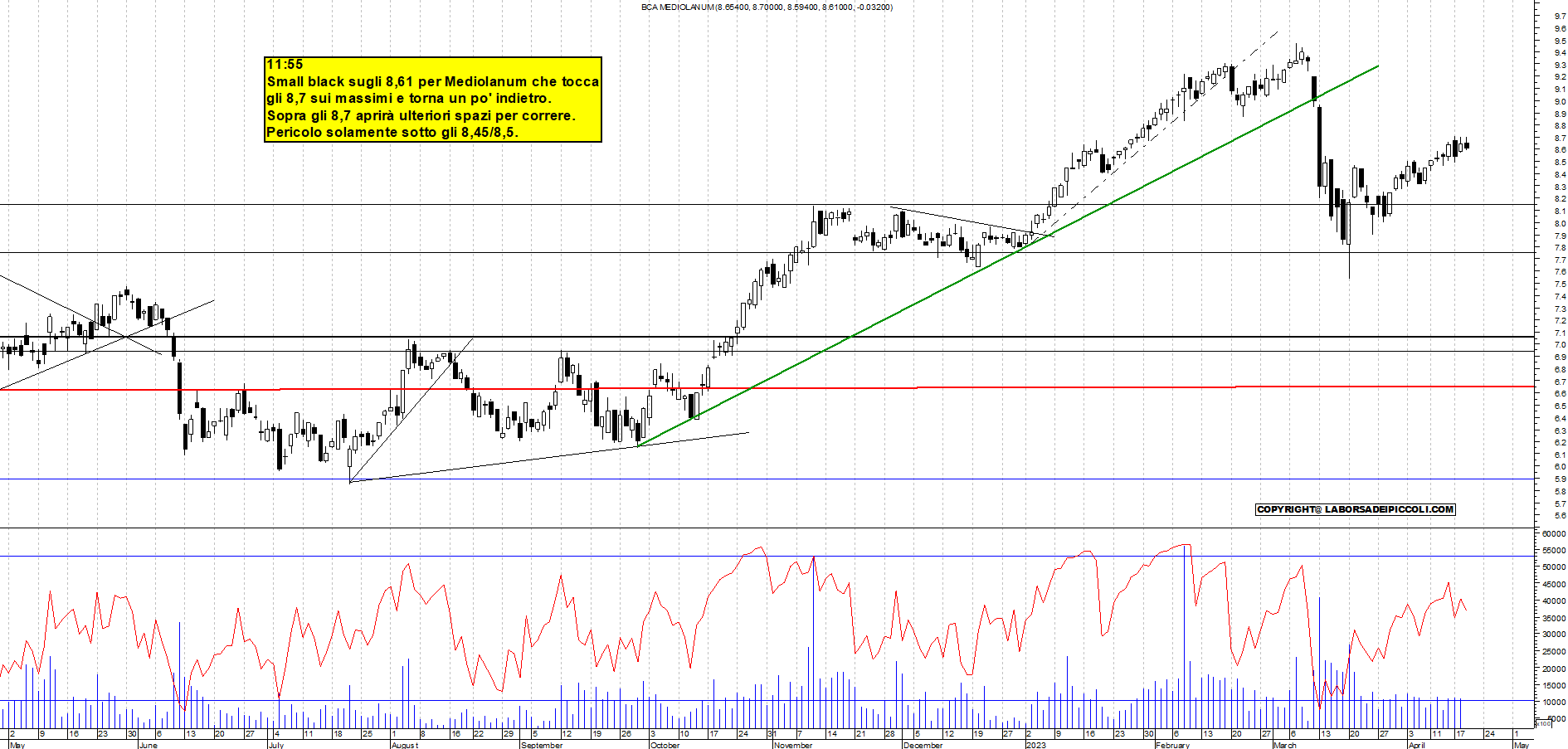Click the 55000 volume axis label
The width and height of the screenshot is (1568, 749).
[1554, 550]
